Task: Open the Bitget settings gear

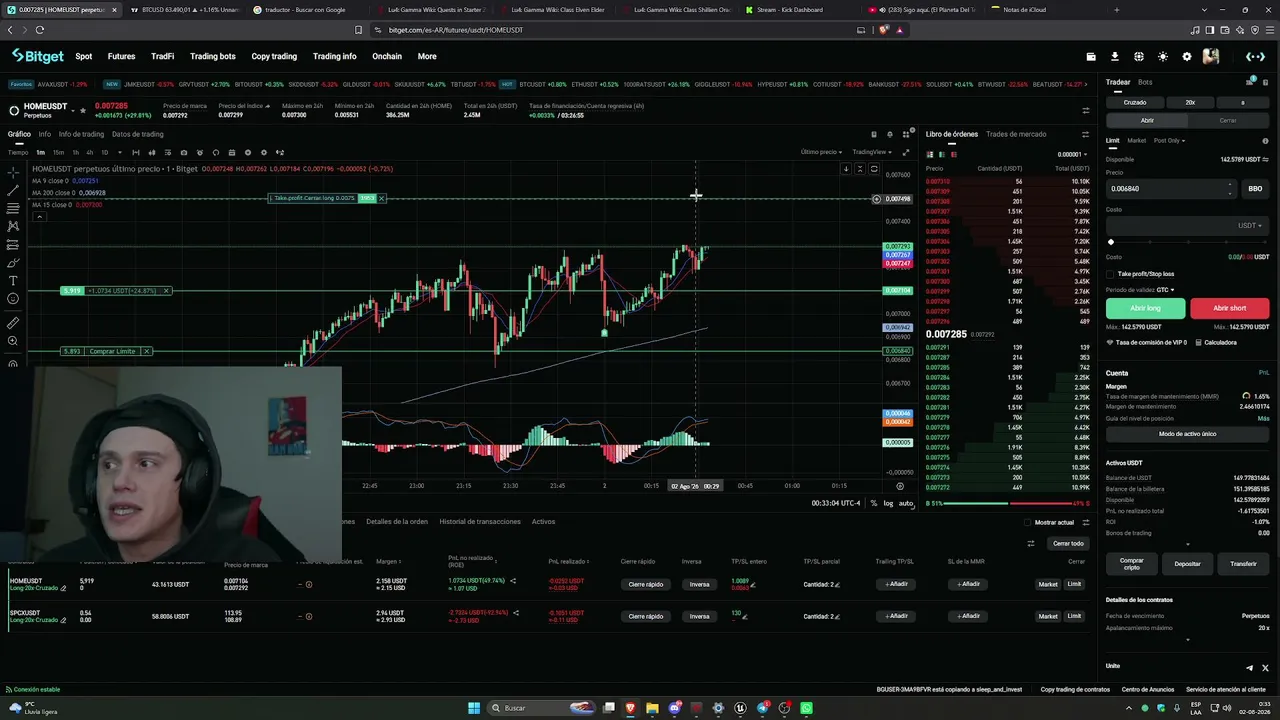Action: (x=1187, y=57)
